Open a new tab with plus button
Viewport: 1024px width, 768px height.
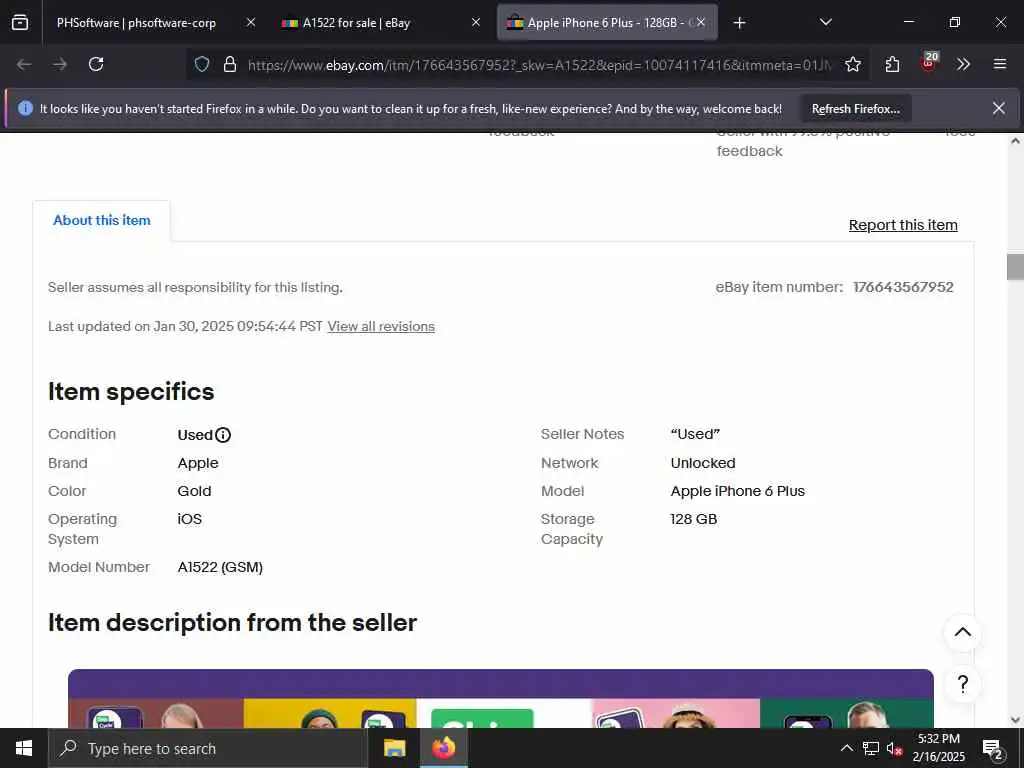[x=739, y=23]
